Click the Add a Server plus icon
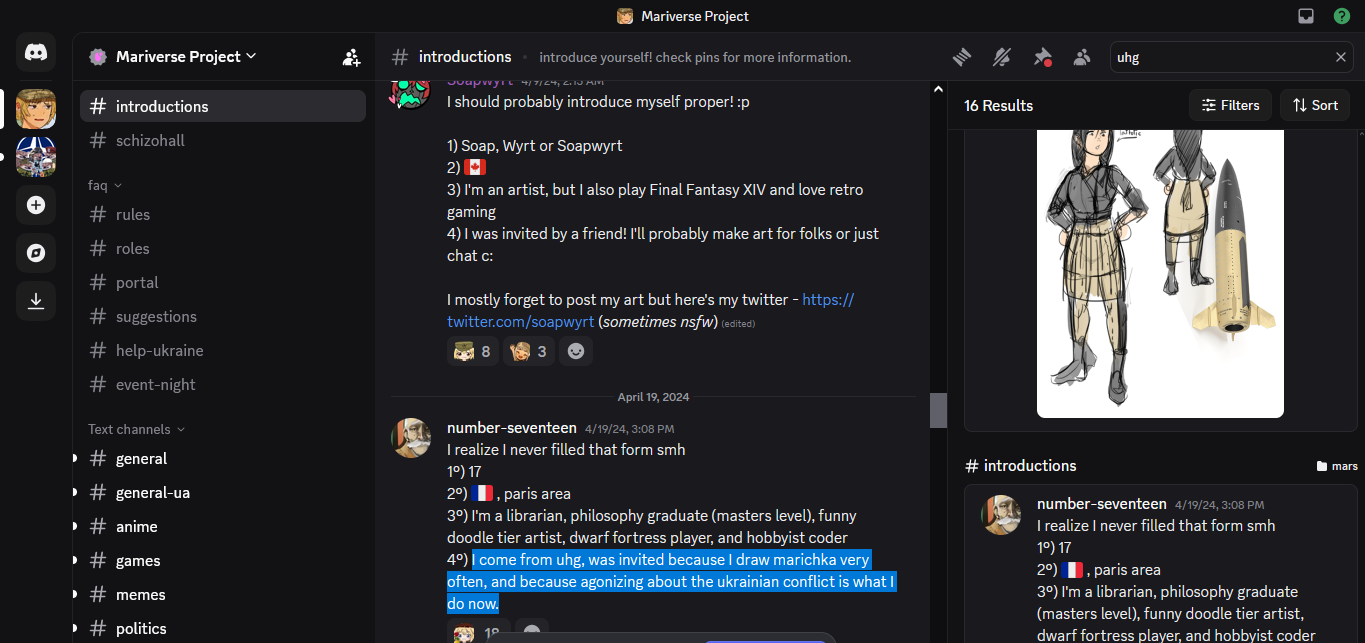Screen dimensions: 1365x643 click(36, 205)
